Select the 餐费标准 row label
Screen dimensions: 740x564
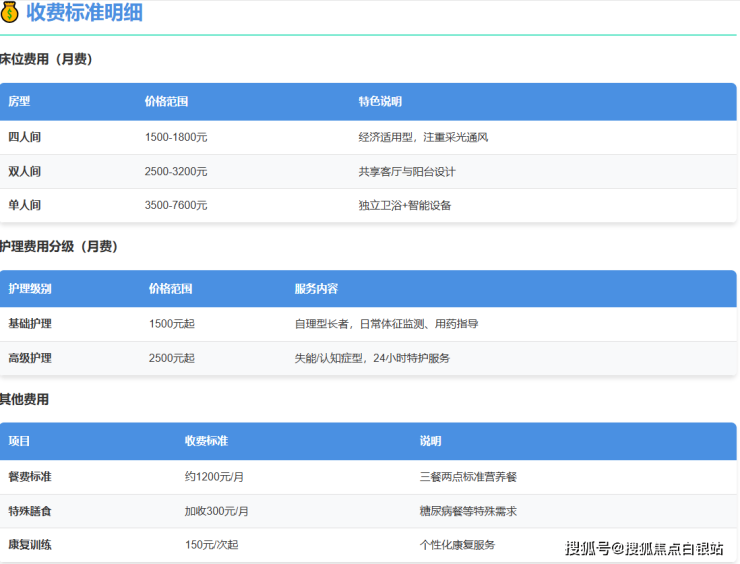(x=30, y=477)
